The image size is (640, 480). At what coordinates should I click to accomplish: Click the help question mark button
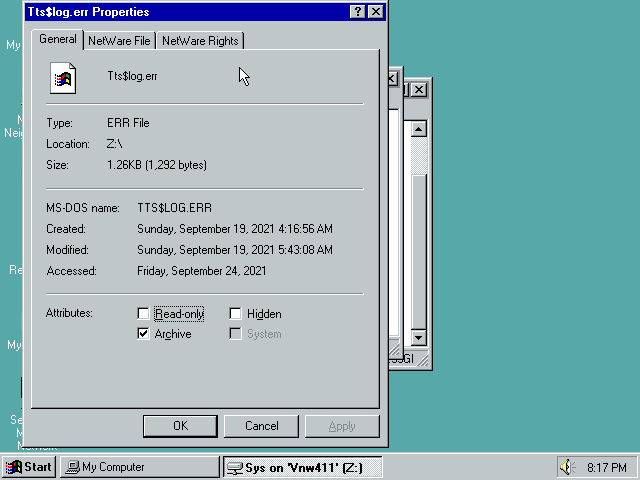358,12
